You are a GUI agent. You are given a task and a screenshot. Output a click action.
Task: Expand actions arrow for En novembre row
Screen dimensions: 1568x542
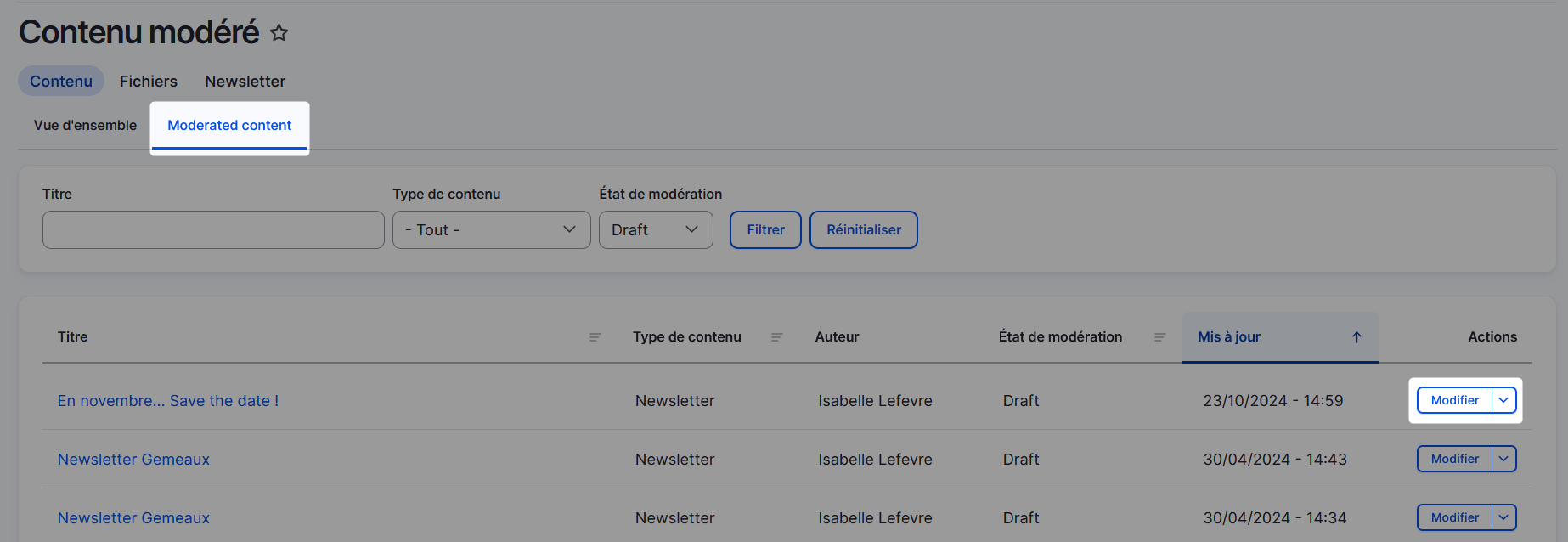coord(1503,400)
